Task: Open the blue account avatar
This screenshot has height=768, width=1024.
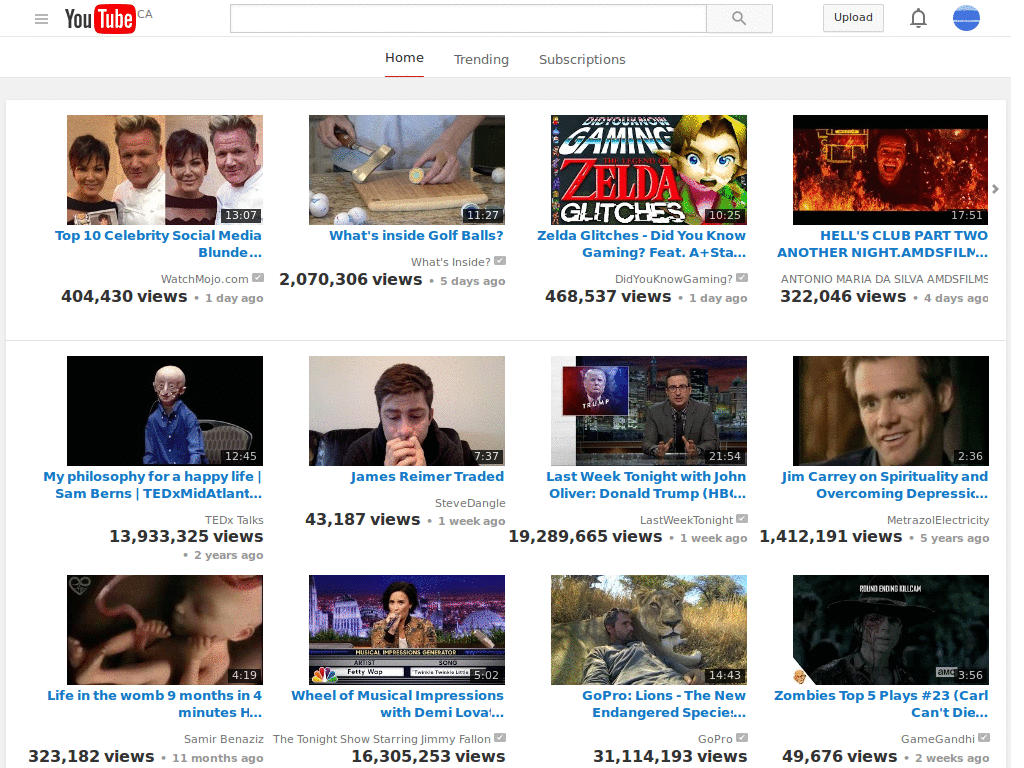Action: pyautogui.click(x=966, y=18)
